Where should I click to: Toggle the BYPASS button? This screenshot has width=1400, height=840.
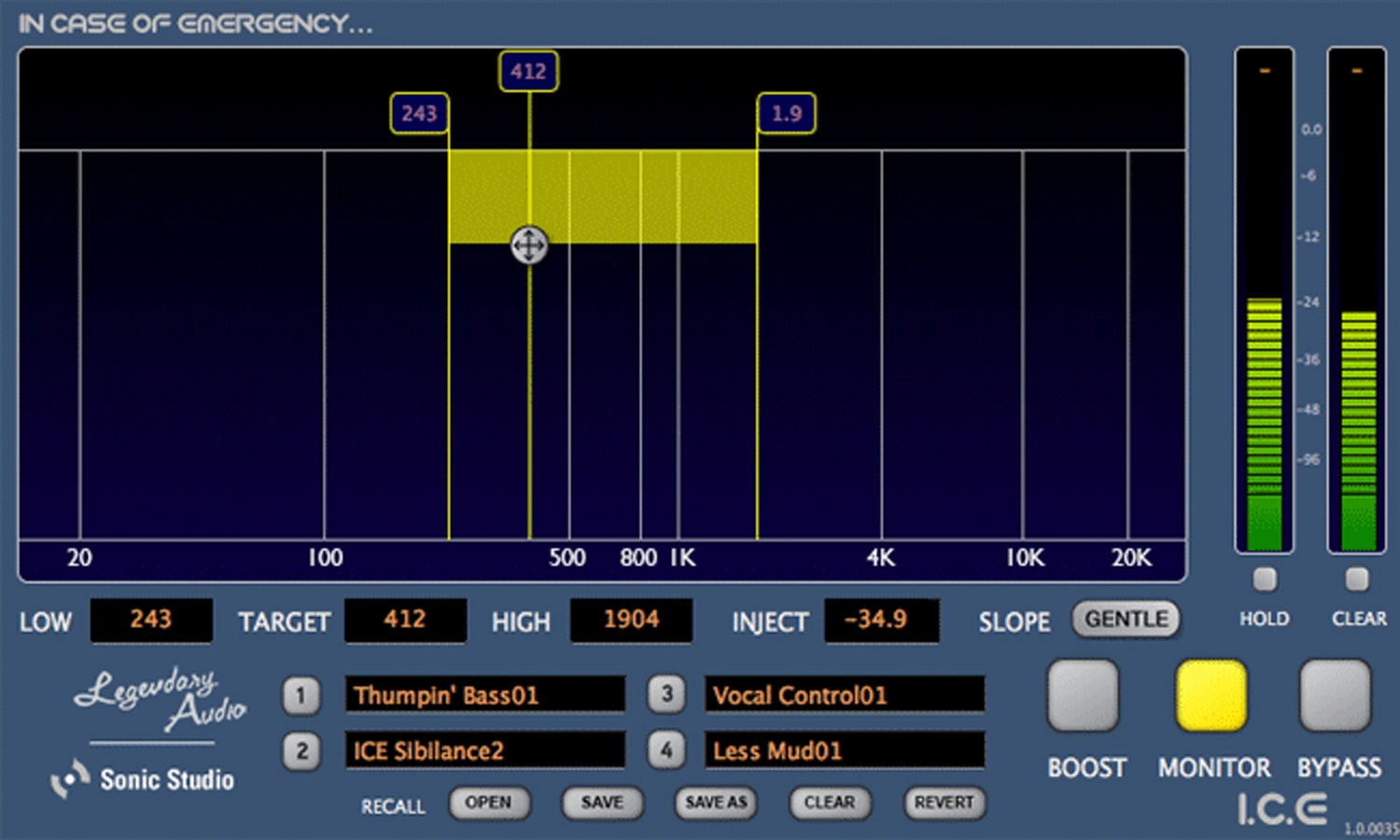click(1336, 696)
